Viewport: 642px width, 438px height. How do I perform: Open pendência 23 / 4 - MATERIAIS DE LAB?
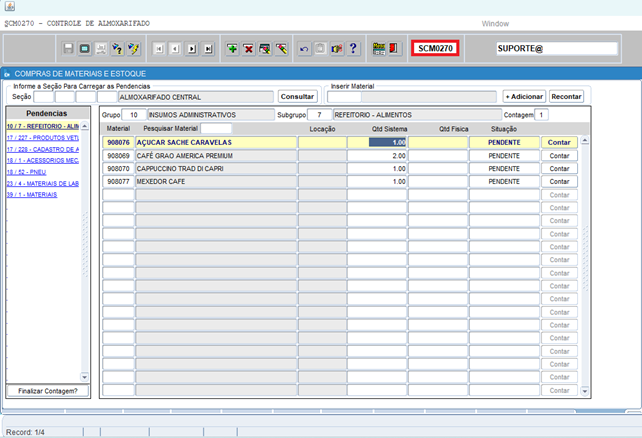(x=43, y=183)
